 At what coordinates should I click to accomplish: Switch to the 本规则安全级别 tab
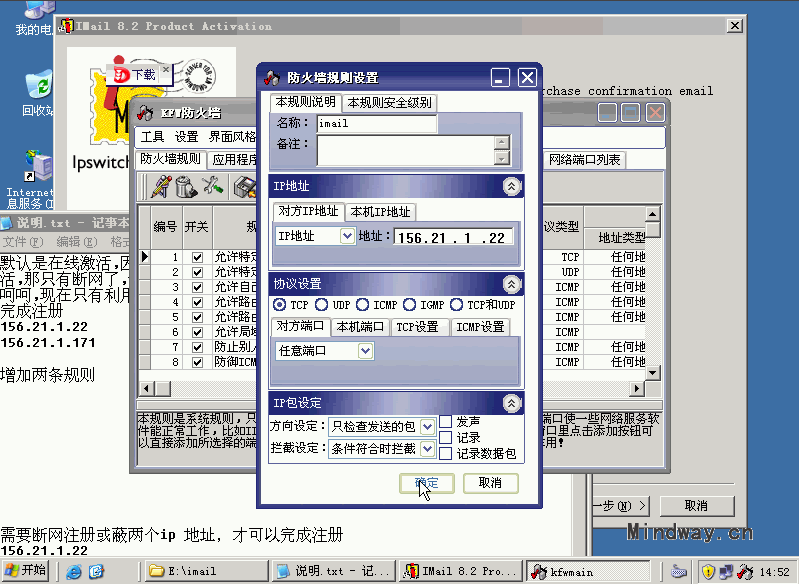tap(389, 102)
